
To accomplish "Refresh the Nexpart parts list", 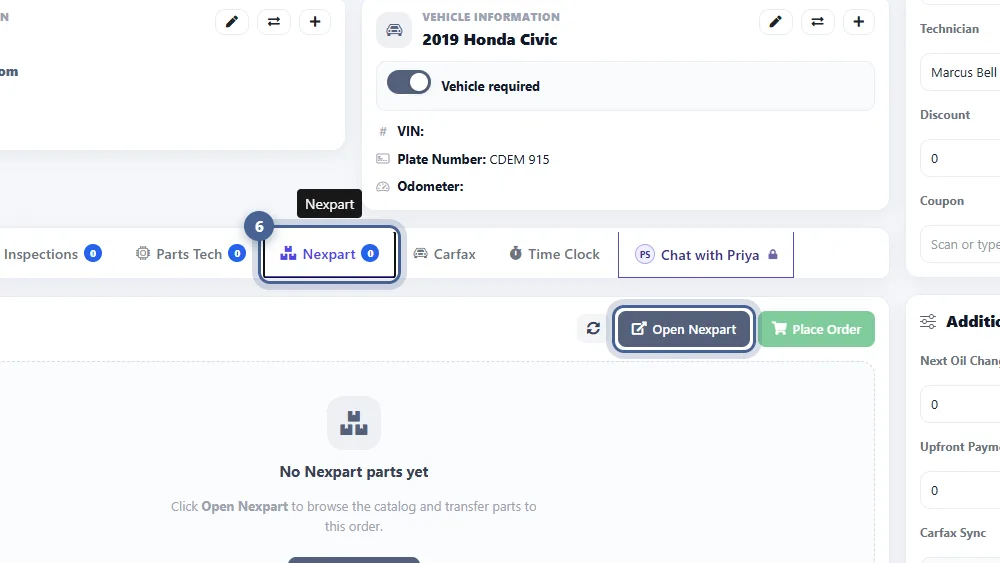I will tap(593, 328).
